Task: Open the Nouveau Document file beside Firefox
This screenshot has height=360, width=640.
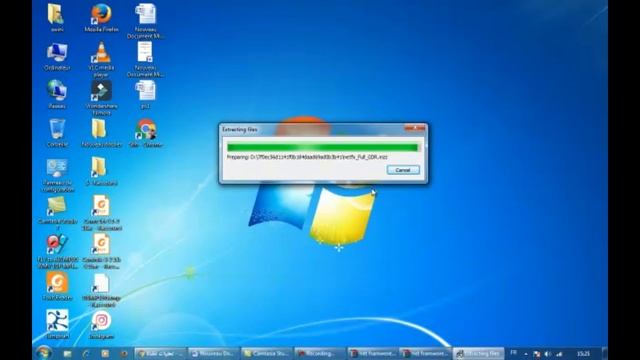Action: 145,21
